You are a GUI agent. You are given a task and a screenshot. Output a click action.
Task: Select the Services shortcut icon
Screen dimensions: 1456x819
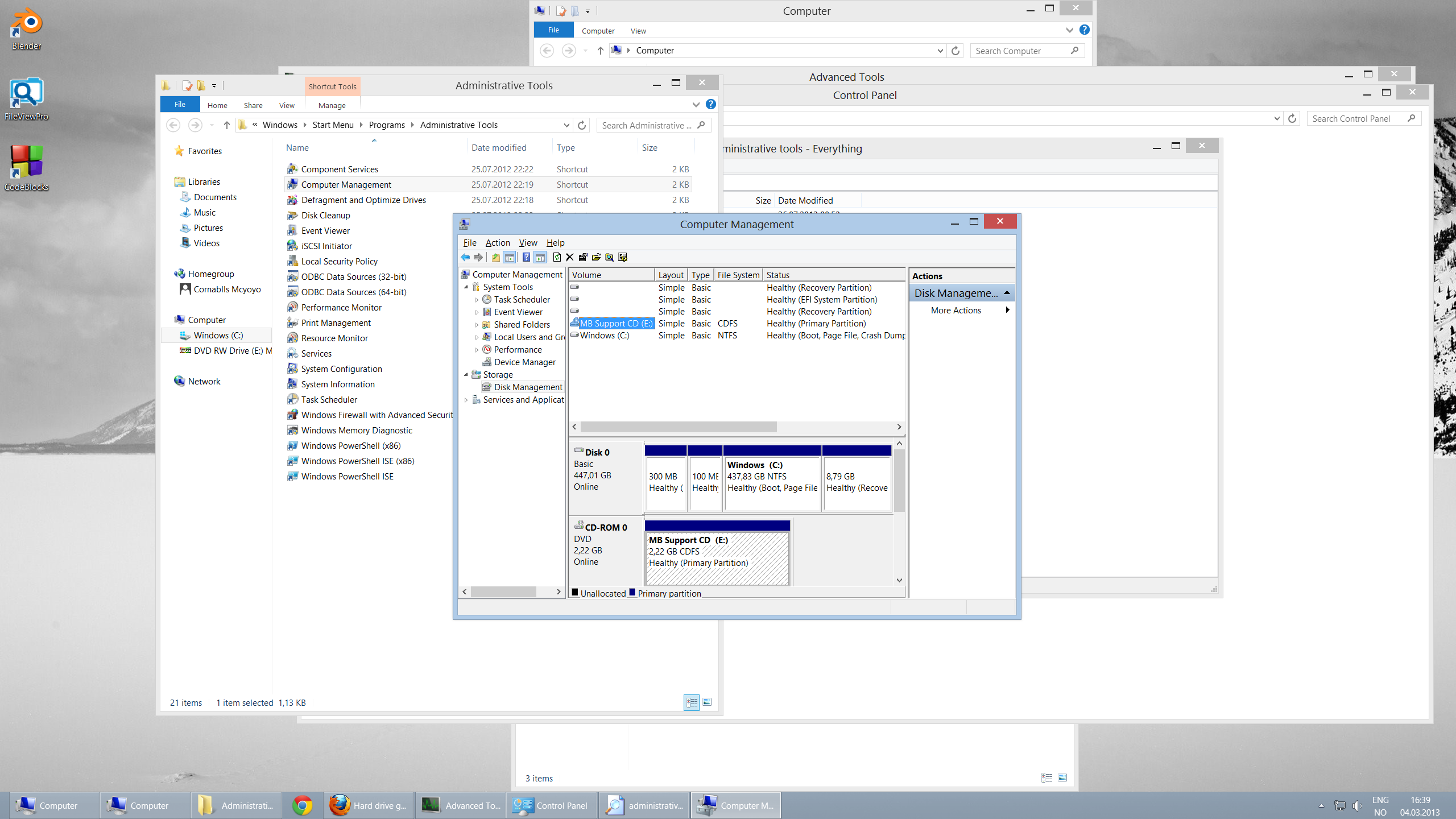[292, 354]
